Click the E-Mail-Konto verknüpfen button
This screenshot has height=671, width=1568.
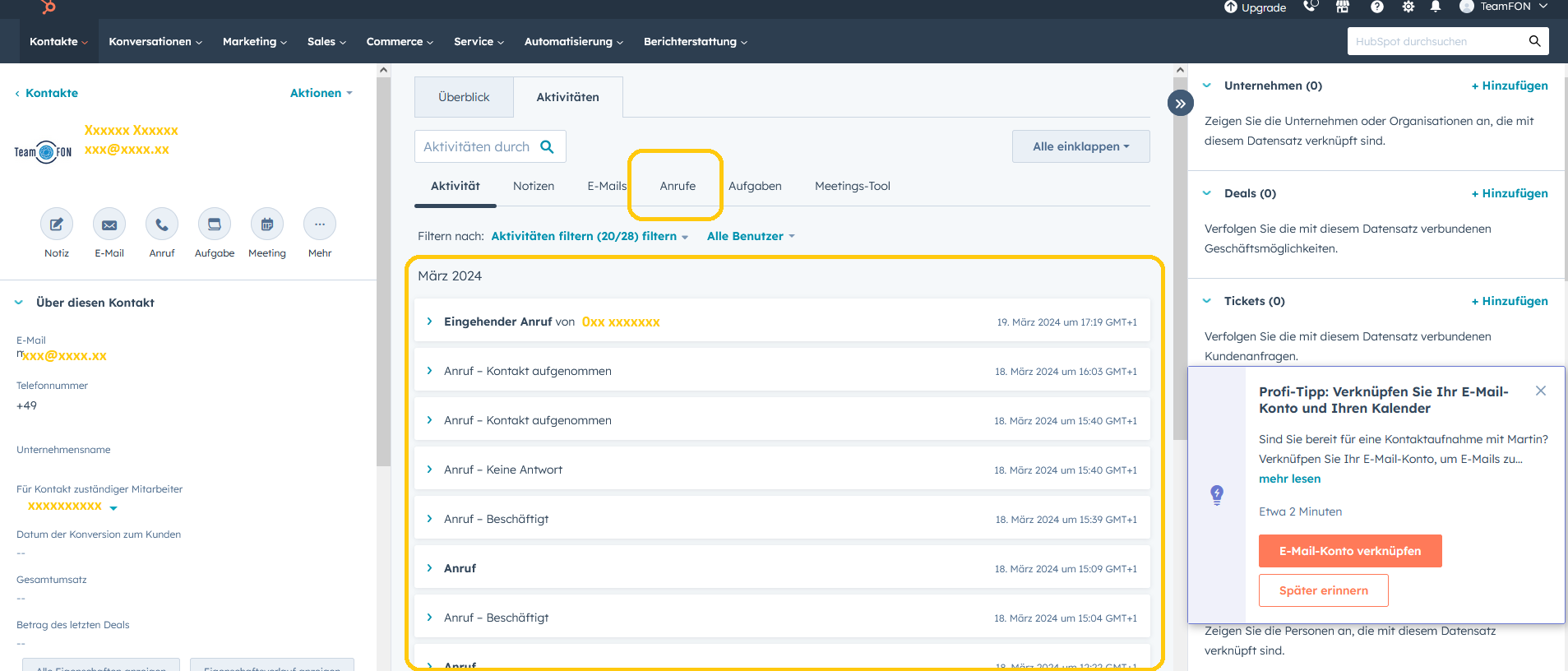1350,551
